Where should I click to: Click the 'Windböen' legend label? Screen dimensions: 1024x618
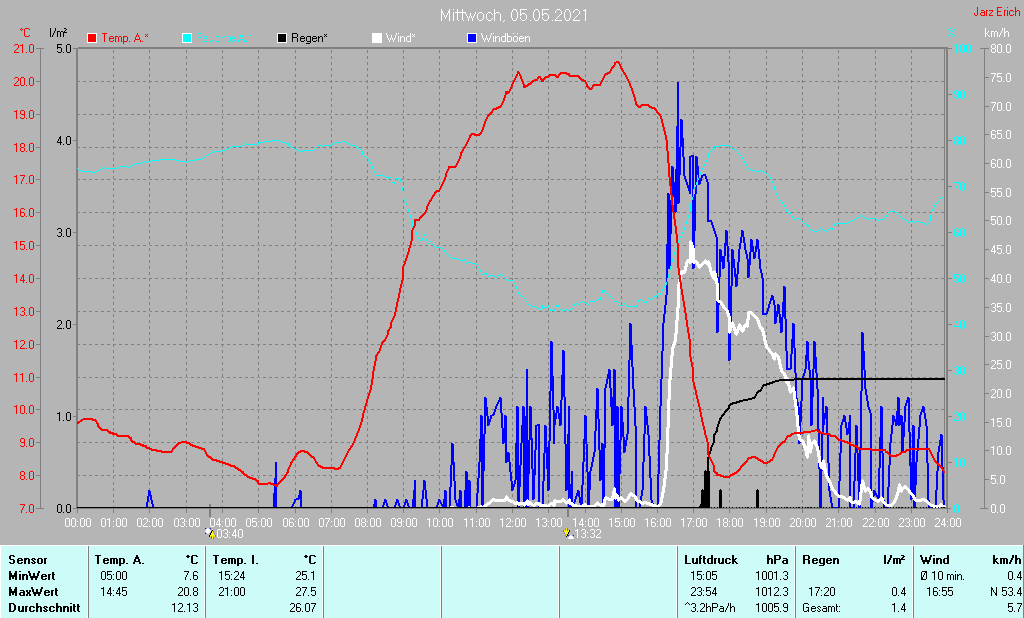point(505,39)
